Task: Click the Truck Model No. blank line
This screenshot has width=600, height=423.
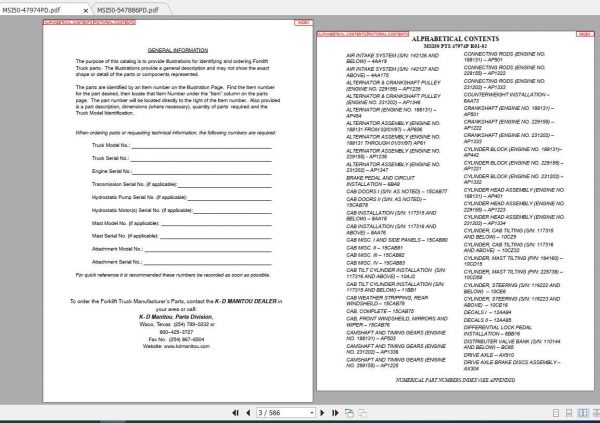Action: click(x=202, y=146)
